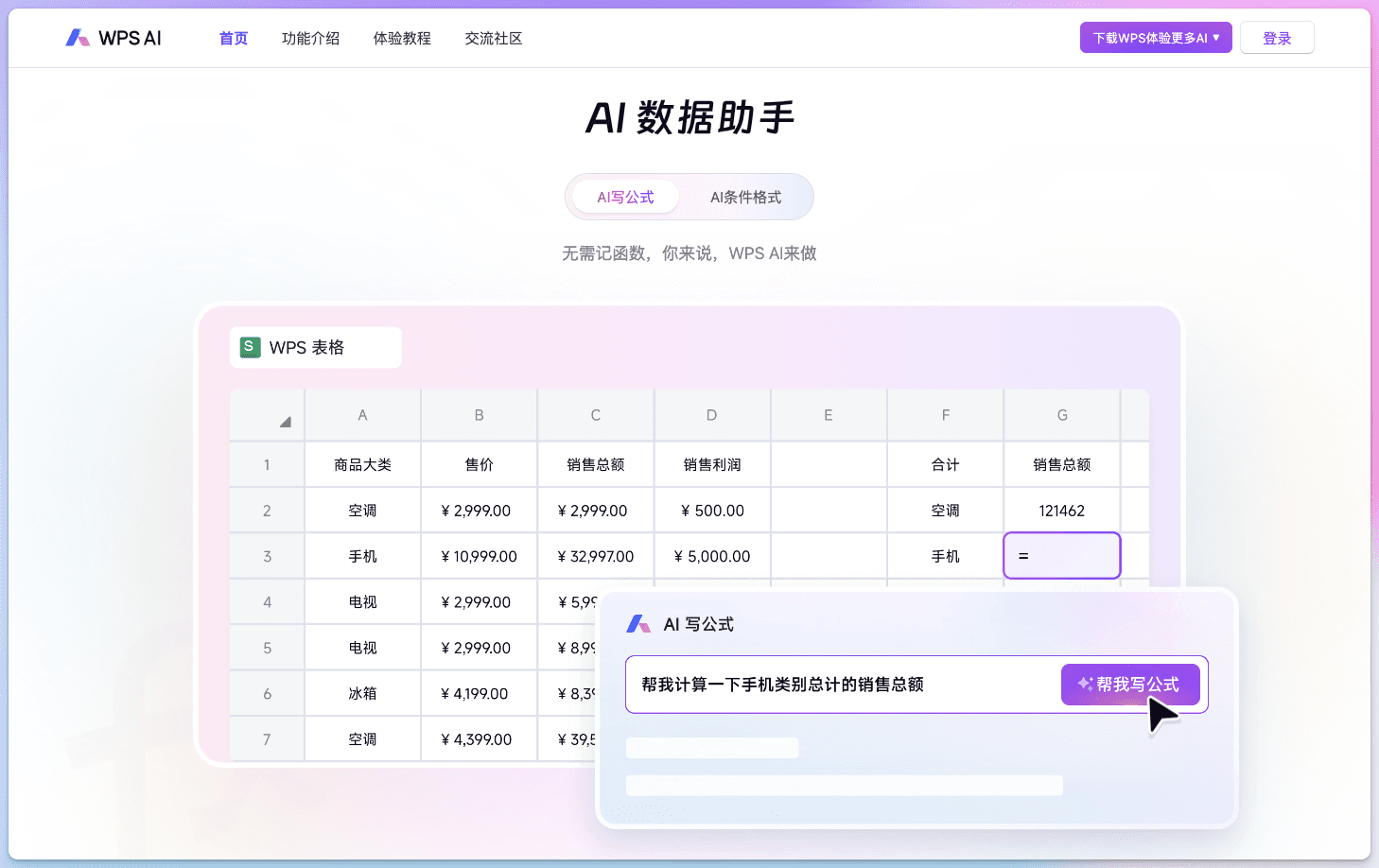Screen dimensions: 1379x868
Task: Expand the 下载WPS体验更多AI dropdown button
Action: click(1156, 38)
